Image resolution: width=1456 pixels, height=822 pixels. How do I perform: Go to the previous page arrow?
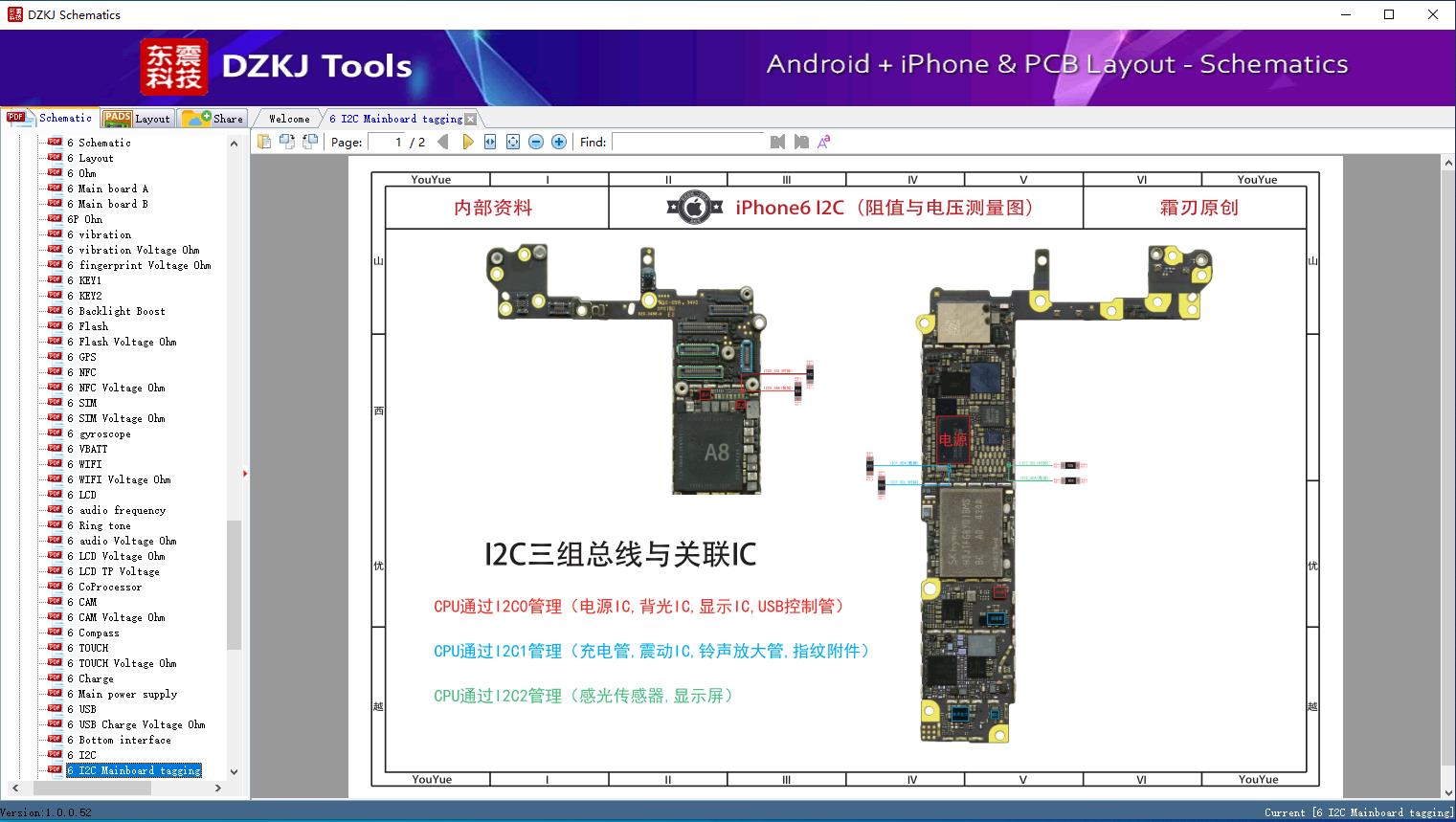pyautogui.click(x=442, y=142)
